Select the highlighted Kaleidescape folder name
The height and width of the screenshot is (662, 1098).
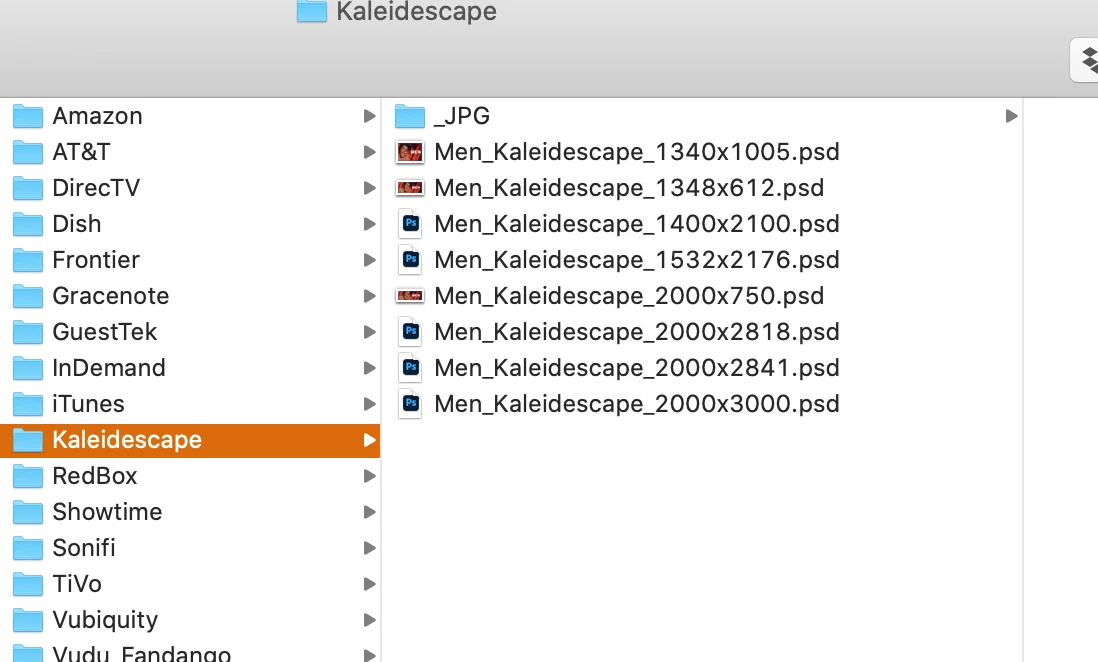point(127,440)
